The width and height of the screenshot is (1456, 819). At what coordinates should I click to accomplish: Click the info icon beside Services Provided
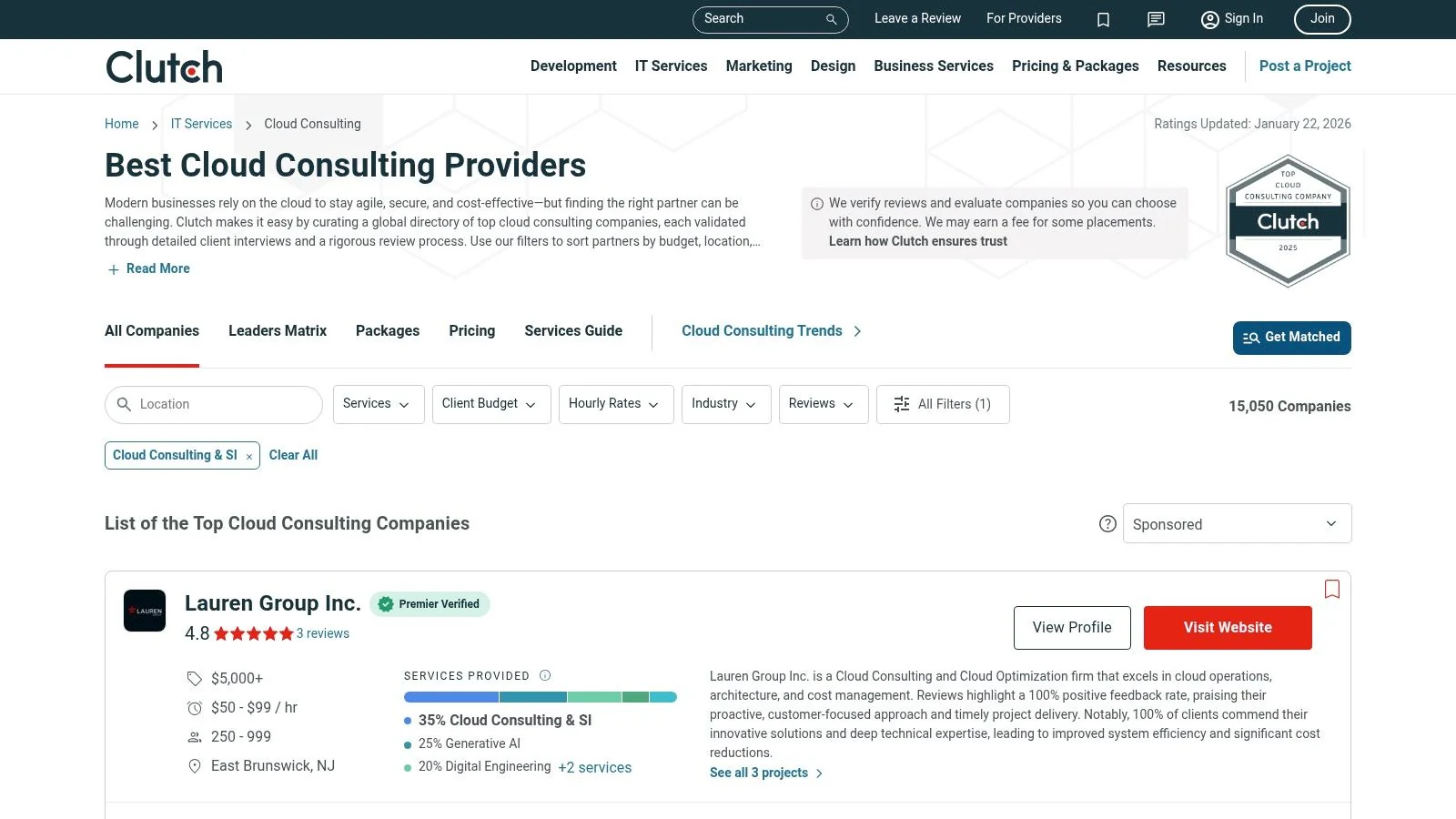point(544,675)
